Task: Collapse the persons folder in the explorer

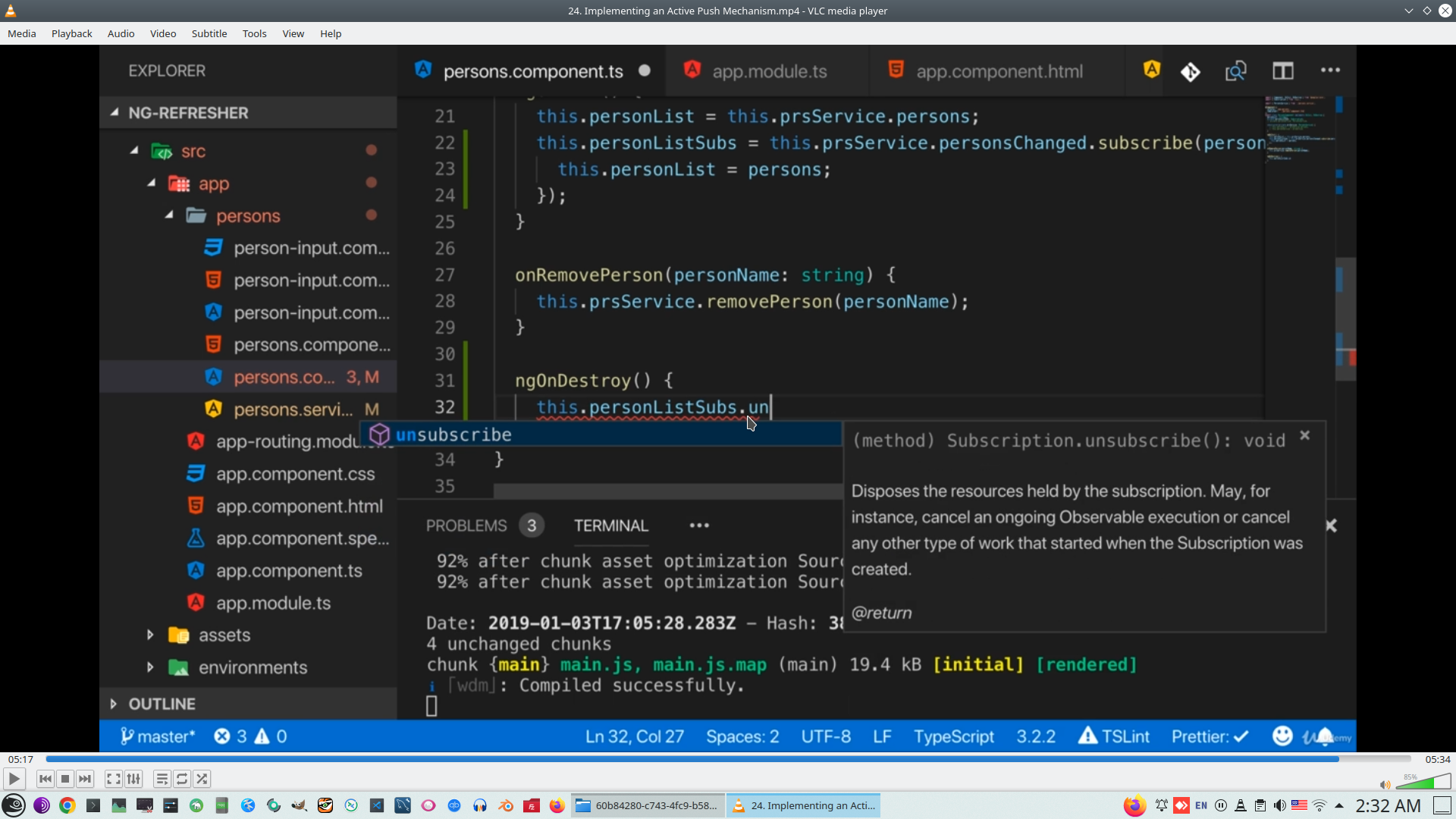Action: (x=170, y=216)
